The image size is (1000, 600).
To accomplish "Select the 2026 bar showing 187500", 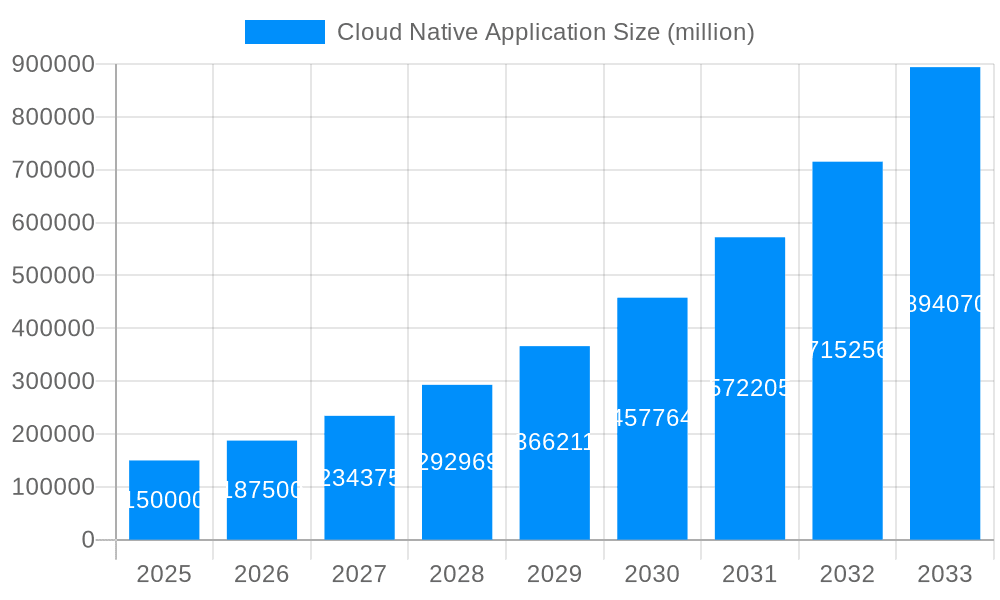I will pyautogui.click(x=261, y=490).
